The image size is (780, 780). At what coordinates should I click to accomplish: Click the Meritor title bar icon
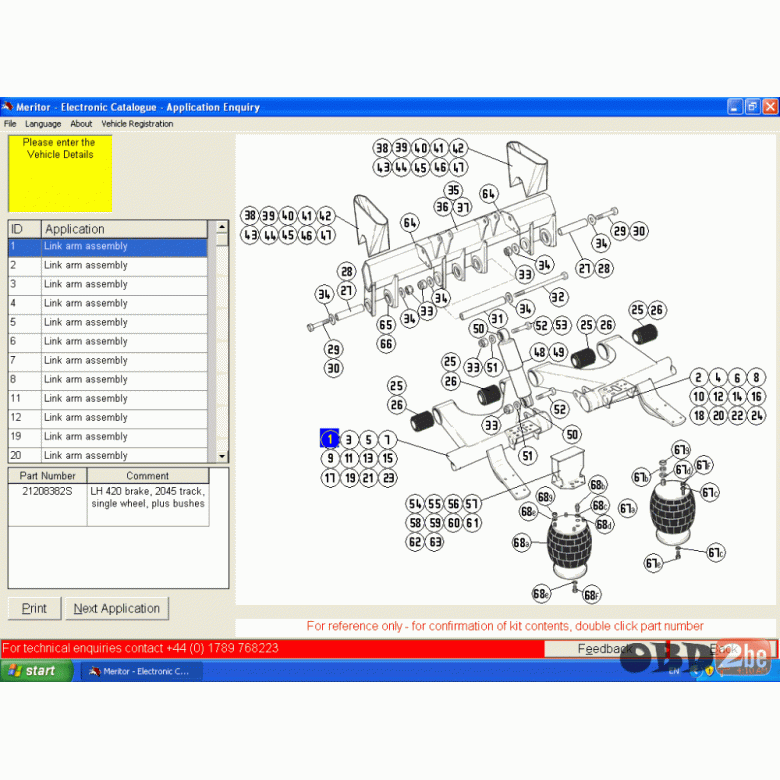point(7,107)
